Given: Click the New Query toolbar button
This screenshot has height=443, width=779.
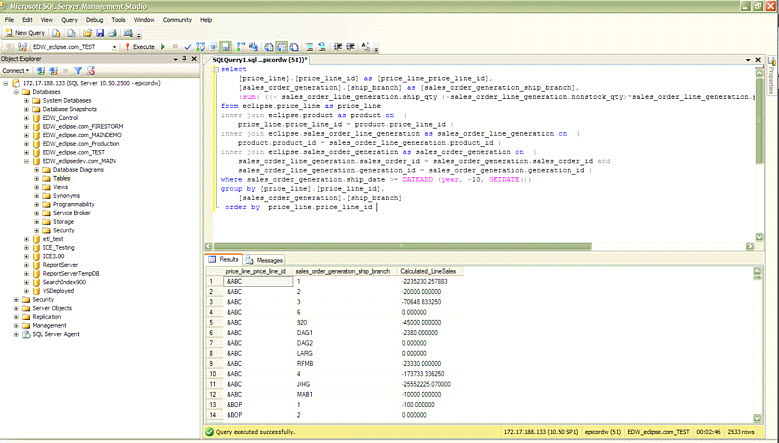Looking at the screenshot, I should click(25, 33).
